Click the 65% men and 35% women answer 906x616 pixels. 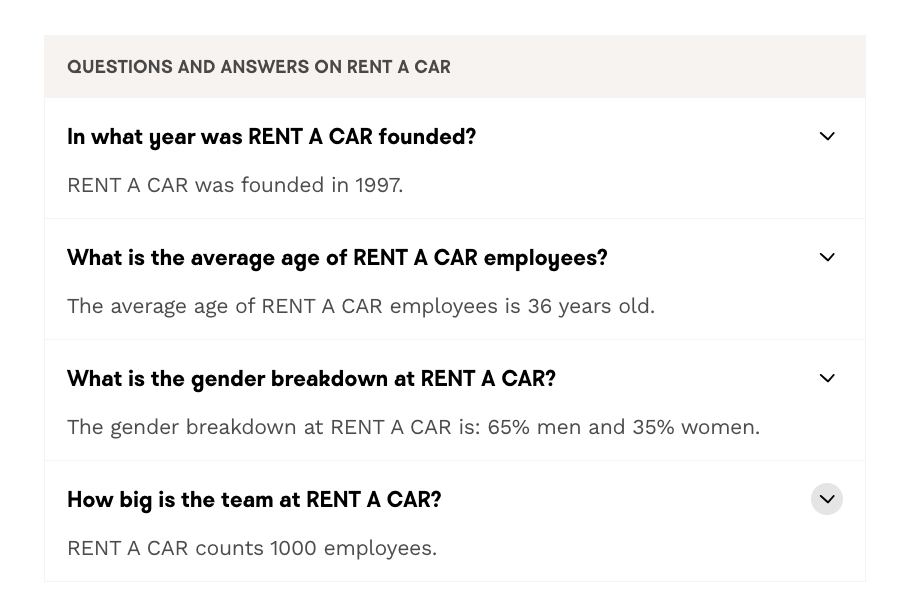point(413,427)
